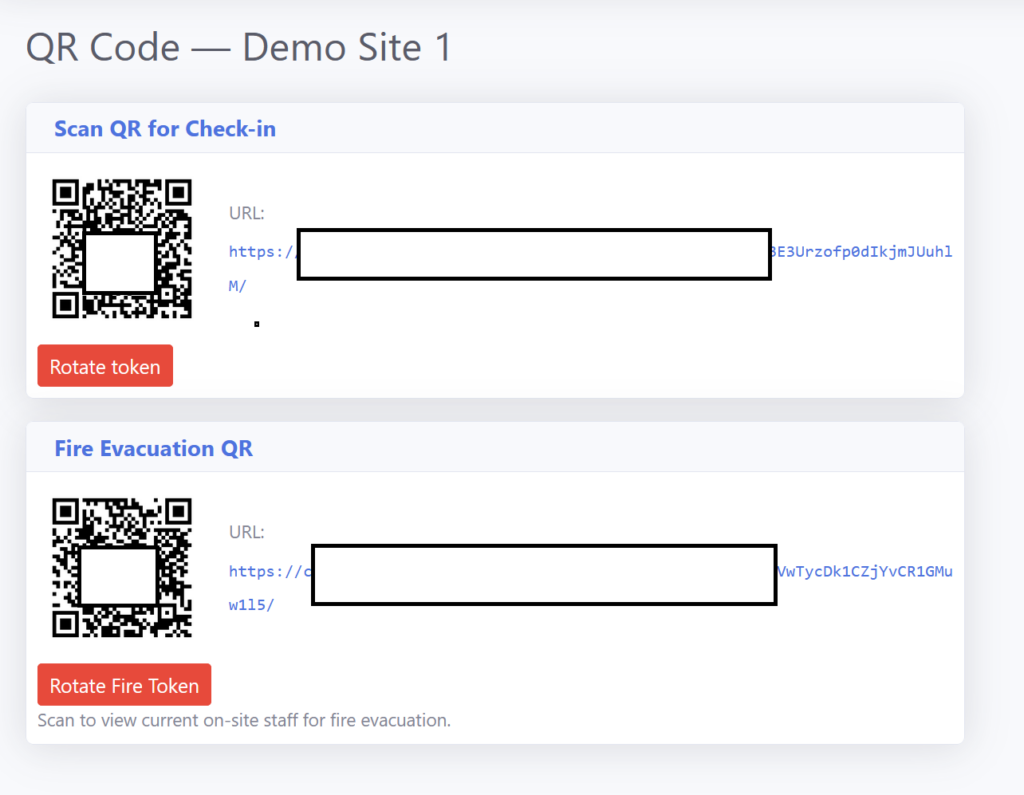The image size is (1024, 795).
Task: Click the 'QR Code — Demo Site 1' page title
Action: pos(238,48)
